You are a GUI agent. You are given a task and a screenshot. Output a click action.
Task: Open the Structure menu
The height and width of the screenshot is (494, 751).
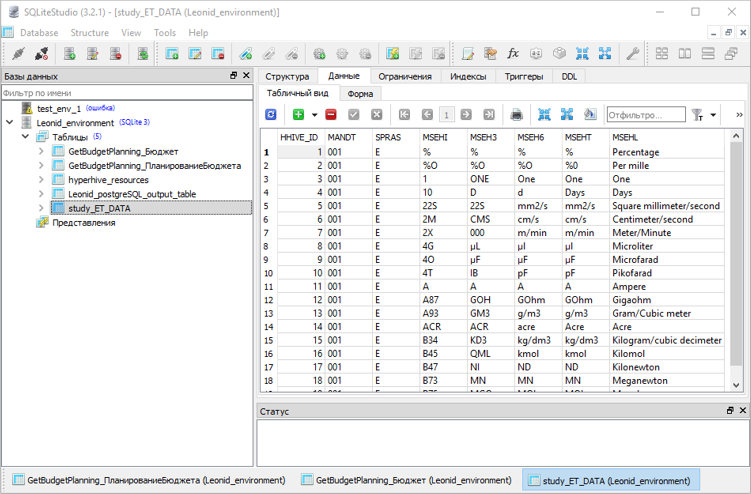pos(89,32)
